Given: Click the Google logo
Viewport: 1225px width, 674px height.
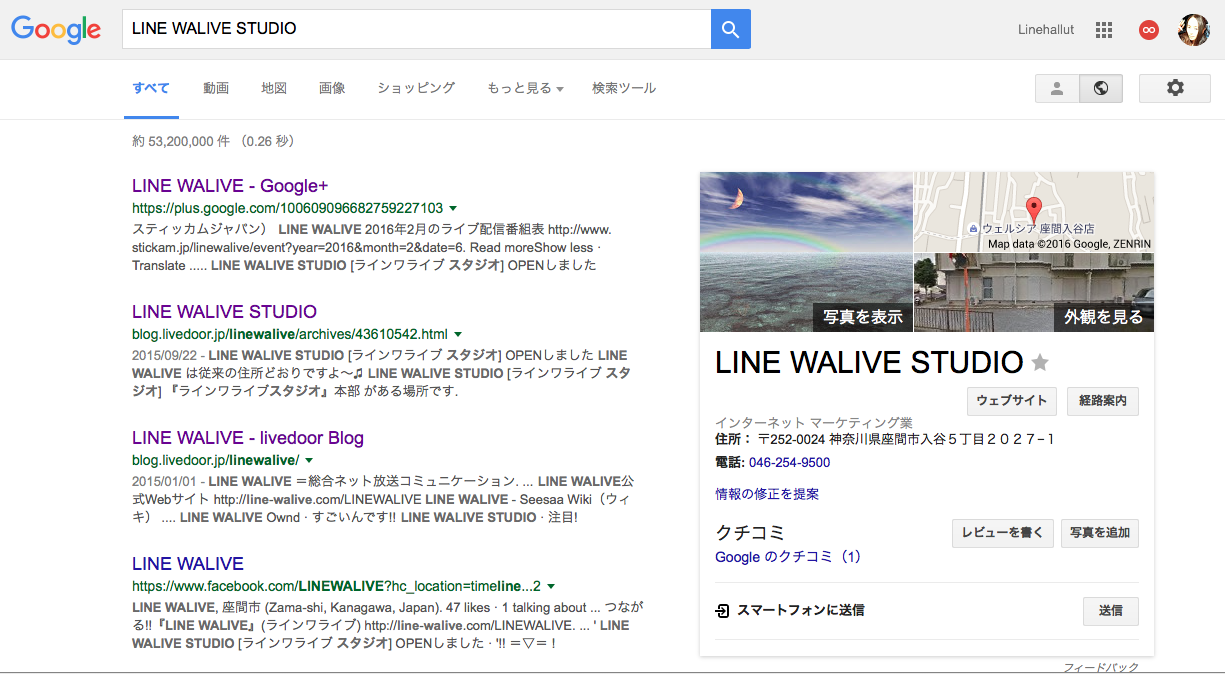Looking at the screenshot, I should click(x=56, y=29).
